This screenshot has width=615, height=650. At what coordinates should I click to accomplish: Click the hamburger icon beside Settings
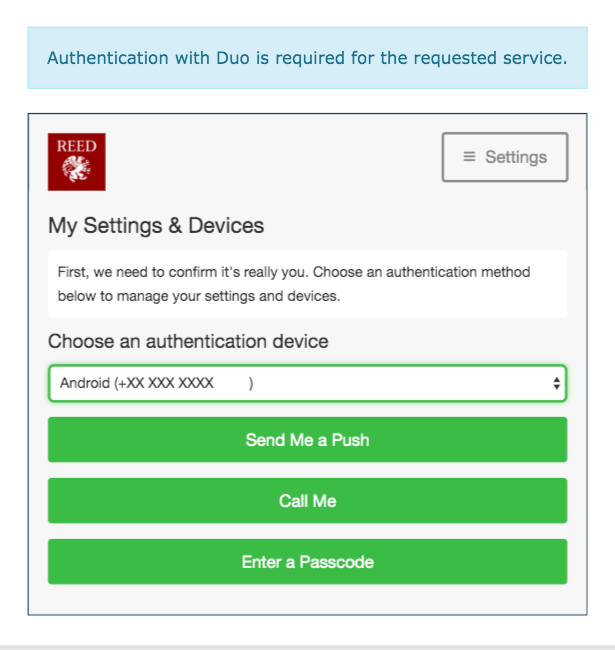point(469,157)
